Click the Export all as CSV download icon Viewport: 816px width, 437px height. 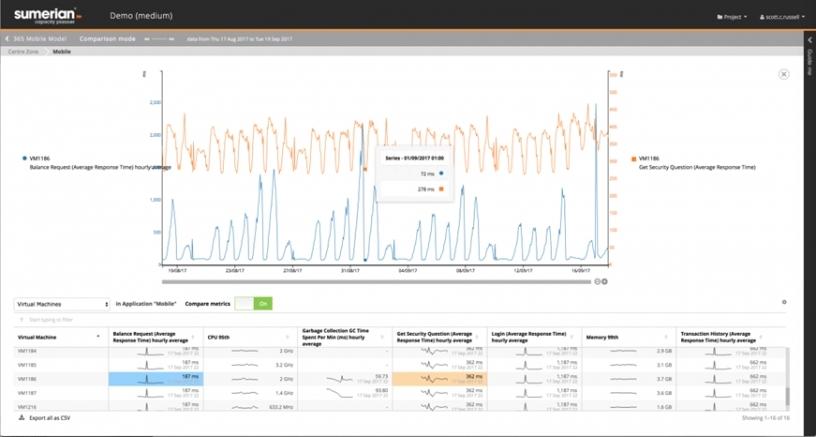[x=22, y=417]
